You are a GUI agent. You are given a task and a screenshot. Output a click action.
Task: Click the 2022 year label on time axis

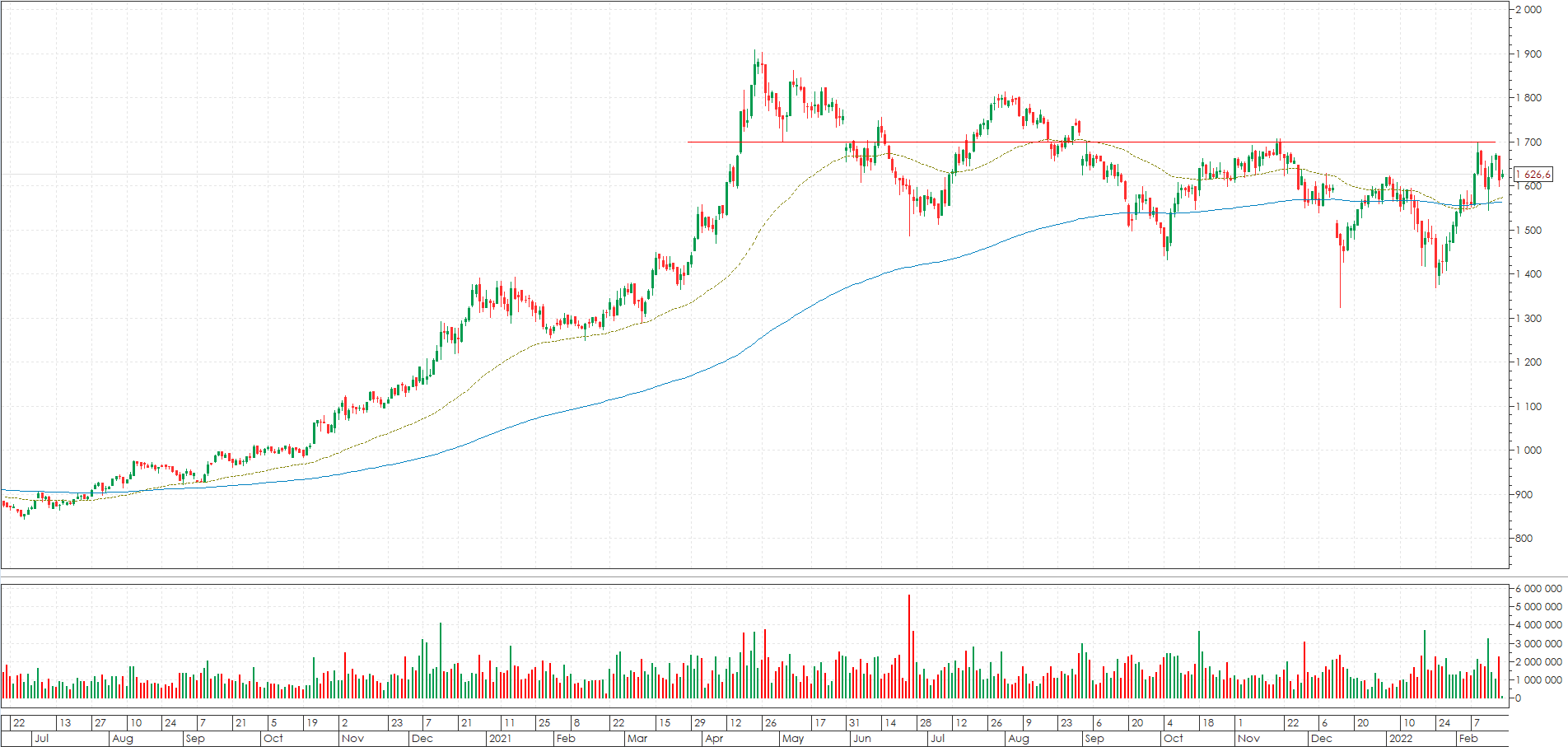[x=1402, y=739]
